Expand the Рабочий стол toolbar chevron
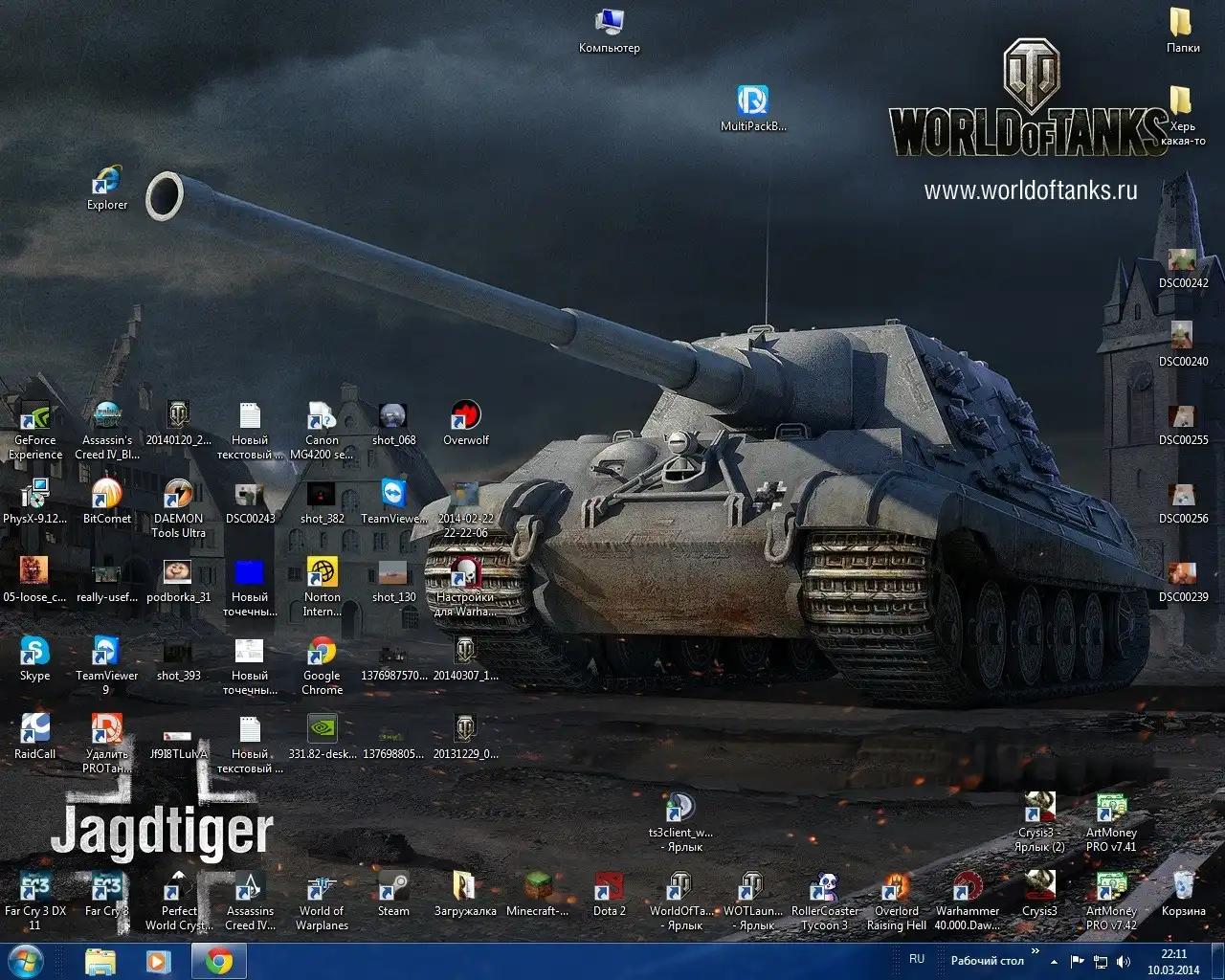Viewport: 1225px width, 980px height. 1035,952
